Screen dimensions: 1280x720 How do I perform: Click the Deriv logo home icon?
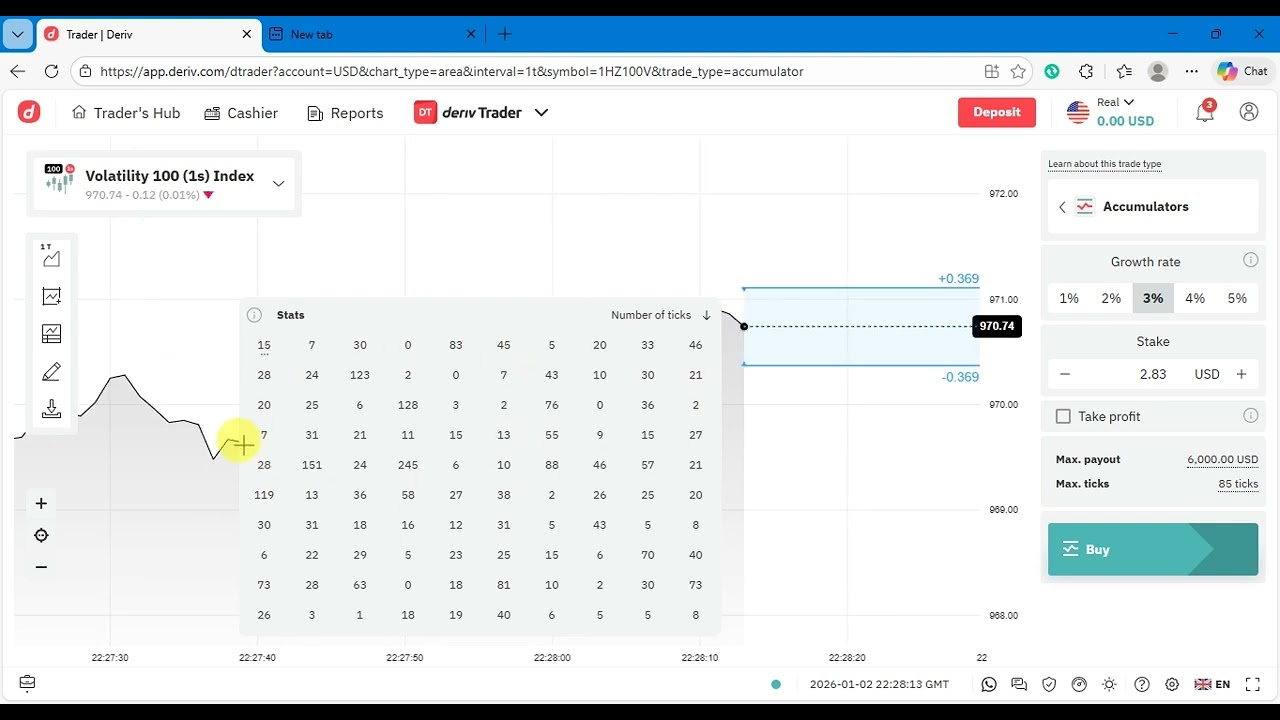pyautogui.click(x=29, y=112)
